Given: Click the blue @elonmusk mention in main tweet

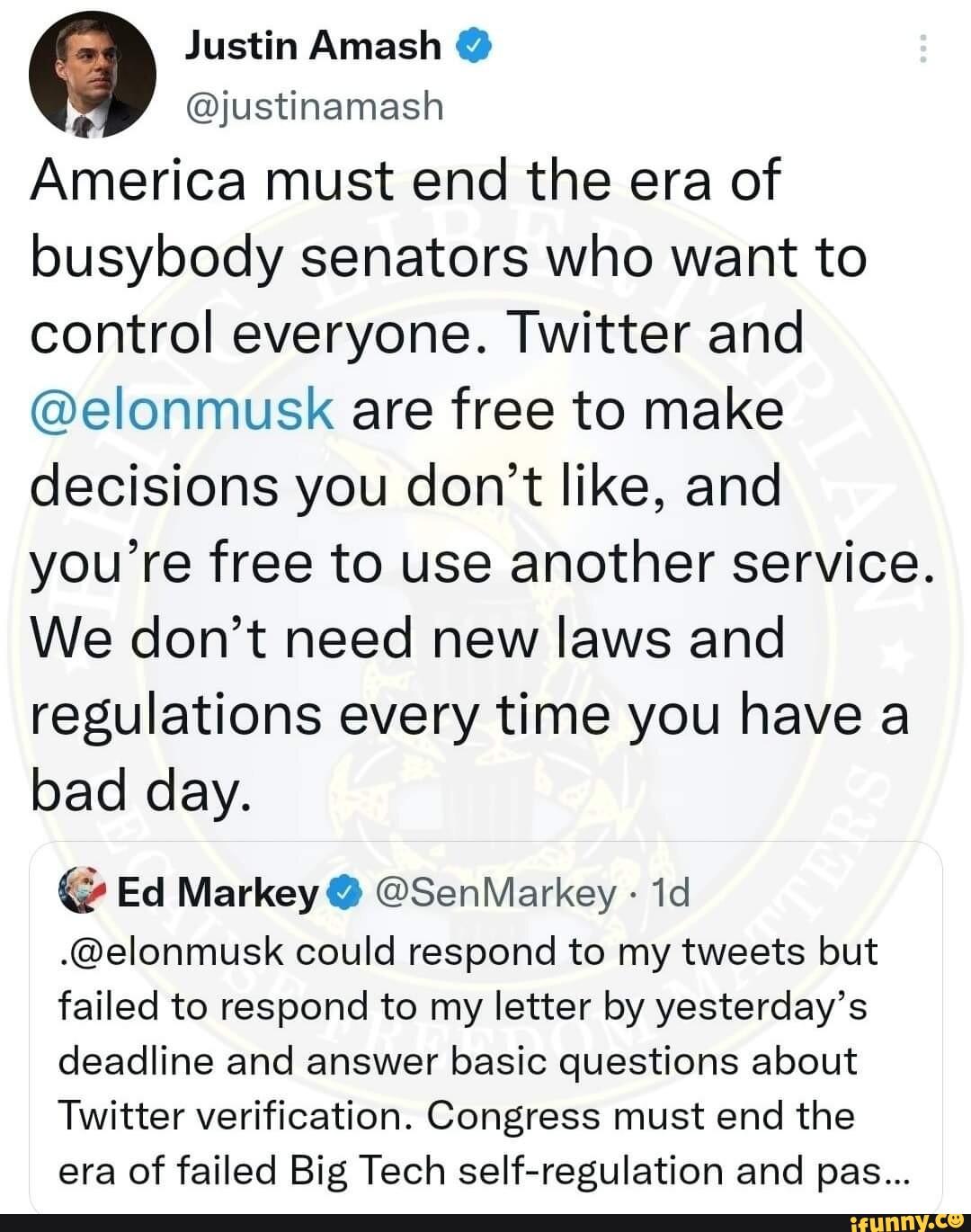Looking at the screenshot, I should [183, 410].
